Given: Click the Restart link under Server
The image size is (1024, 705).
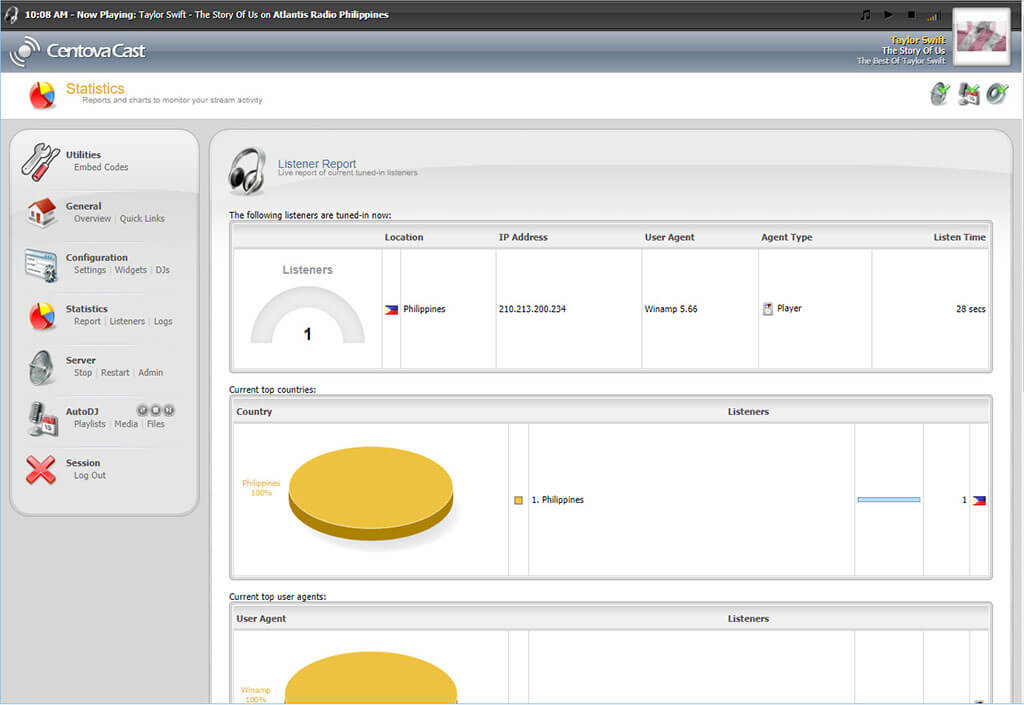Looking at the screenshot, I should [x=115, y=373].
